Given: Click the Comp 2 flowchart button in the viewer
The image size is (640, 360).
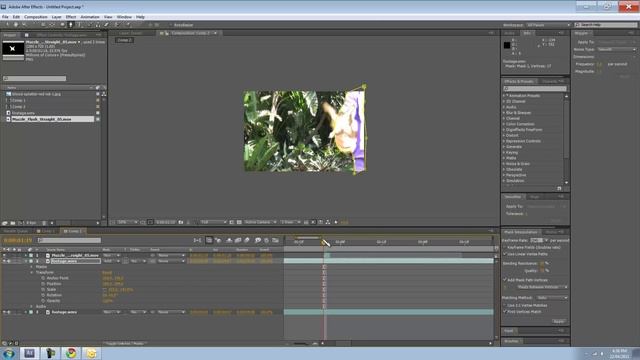Looking at the screenshot, I should [x=124, y=40].
